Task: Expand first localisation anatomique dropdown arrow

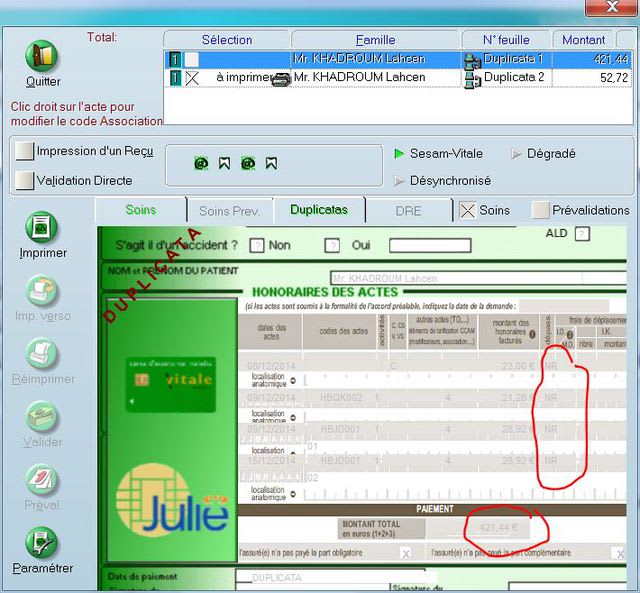Action: (x=293, y=380)
